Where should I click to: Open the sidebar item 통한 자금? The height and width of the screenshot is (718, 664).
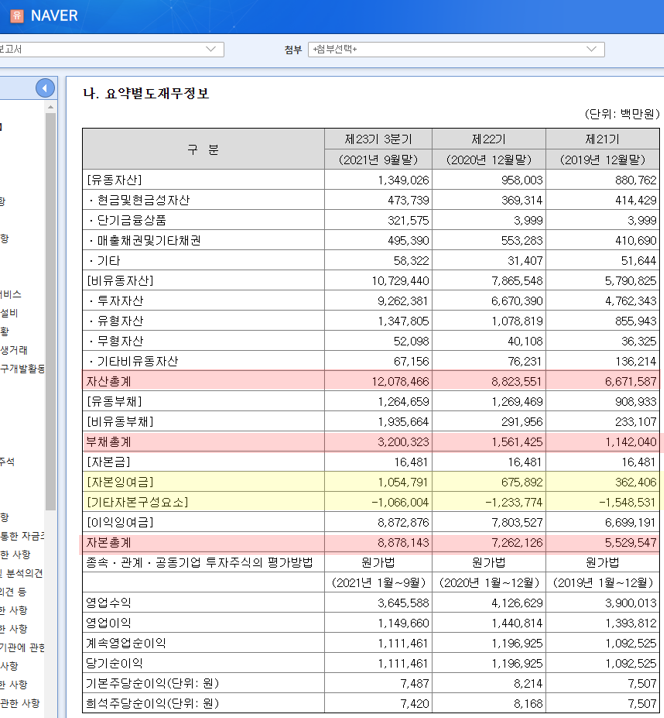click(22, 535)
